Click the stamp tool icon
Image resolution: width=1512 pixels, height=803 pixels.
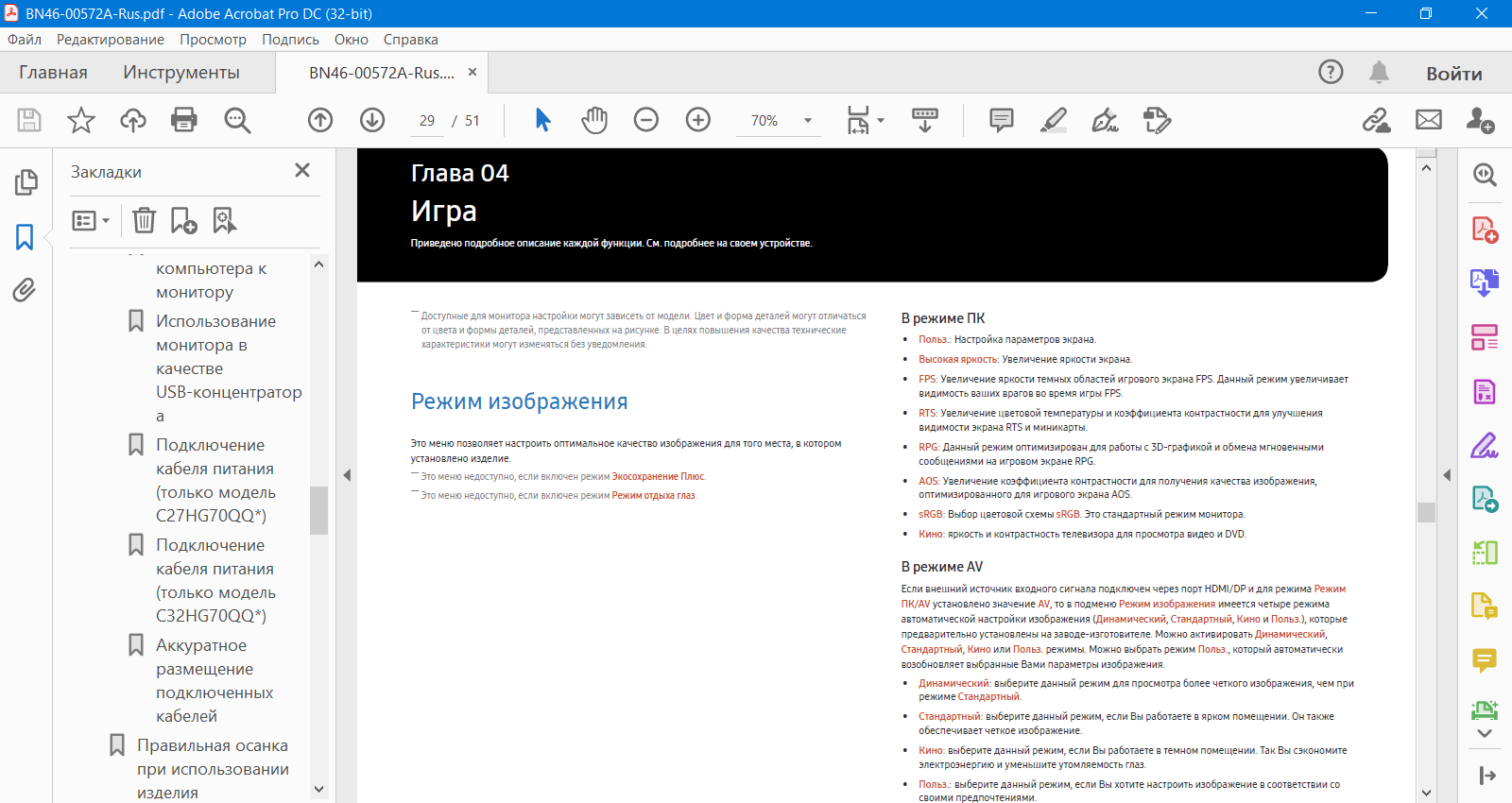click(x=1157, y=120)
